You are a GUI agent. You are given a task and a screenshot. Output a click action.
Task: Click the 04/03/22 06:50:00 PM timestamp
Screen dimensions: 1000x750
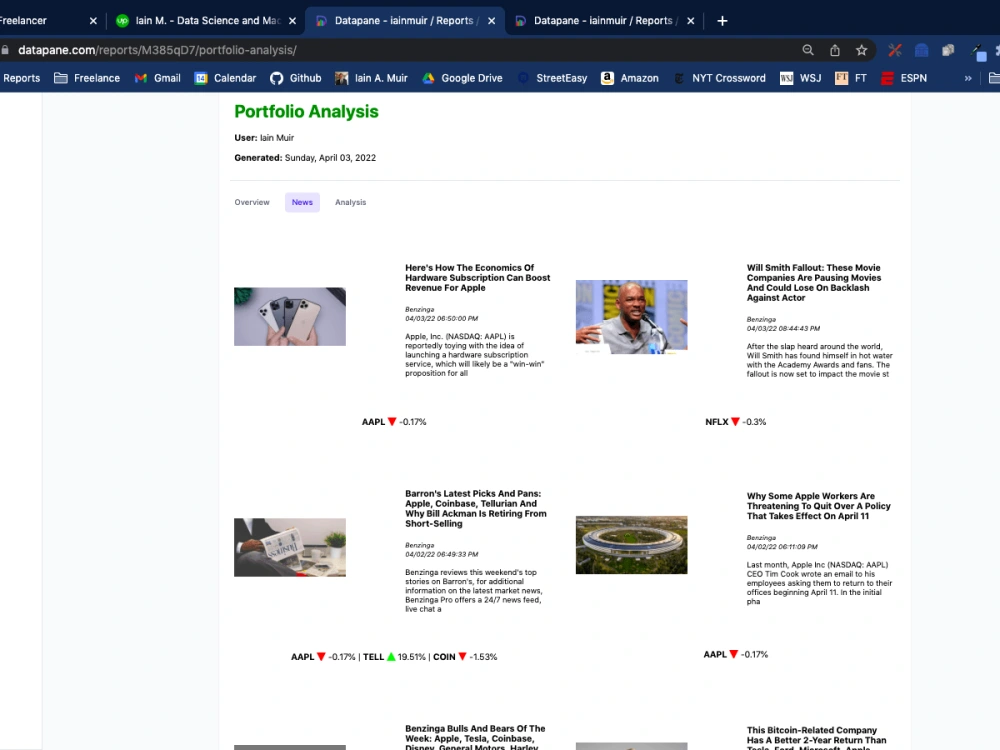coord(441,318)
